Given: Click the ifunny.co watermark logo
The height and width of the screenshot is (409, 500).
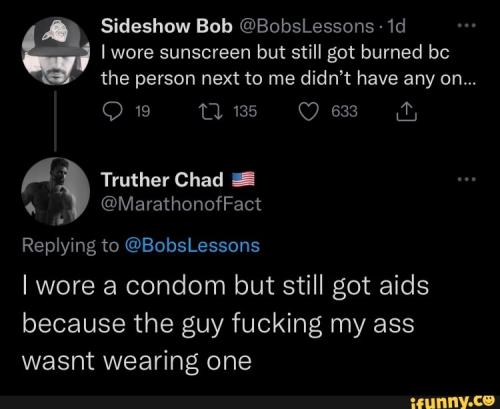Looking at the screenshot, I should 452,402.
